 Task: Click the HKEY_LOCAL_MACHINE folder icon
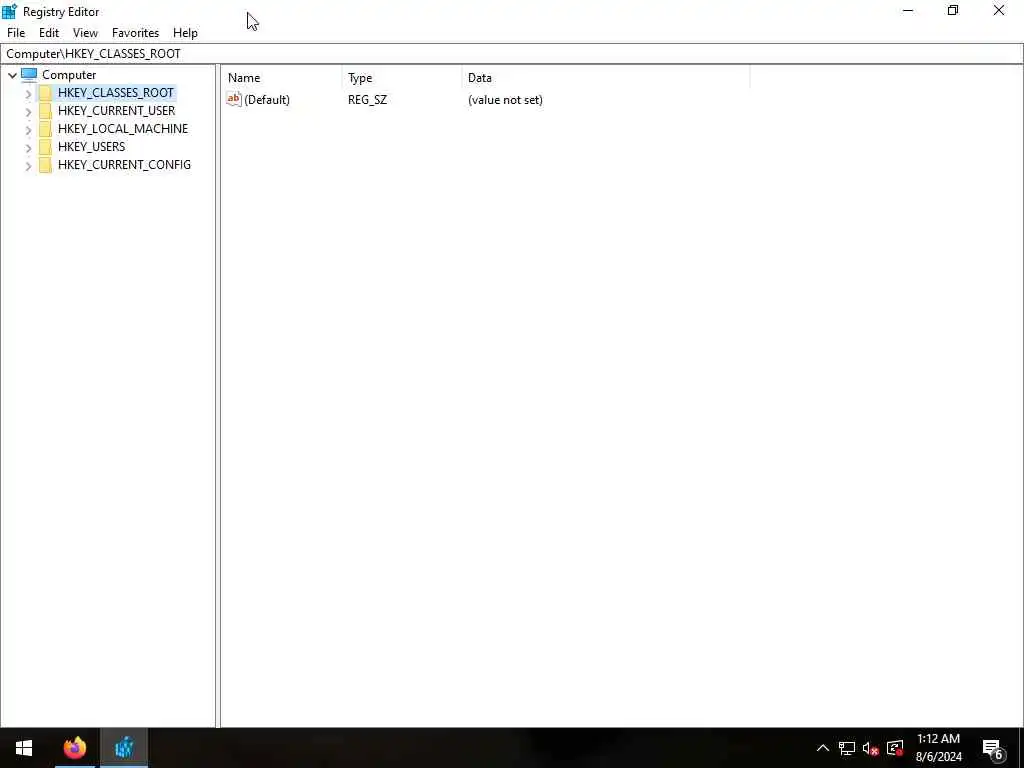(45, 129)
